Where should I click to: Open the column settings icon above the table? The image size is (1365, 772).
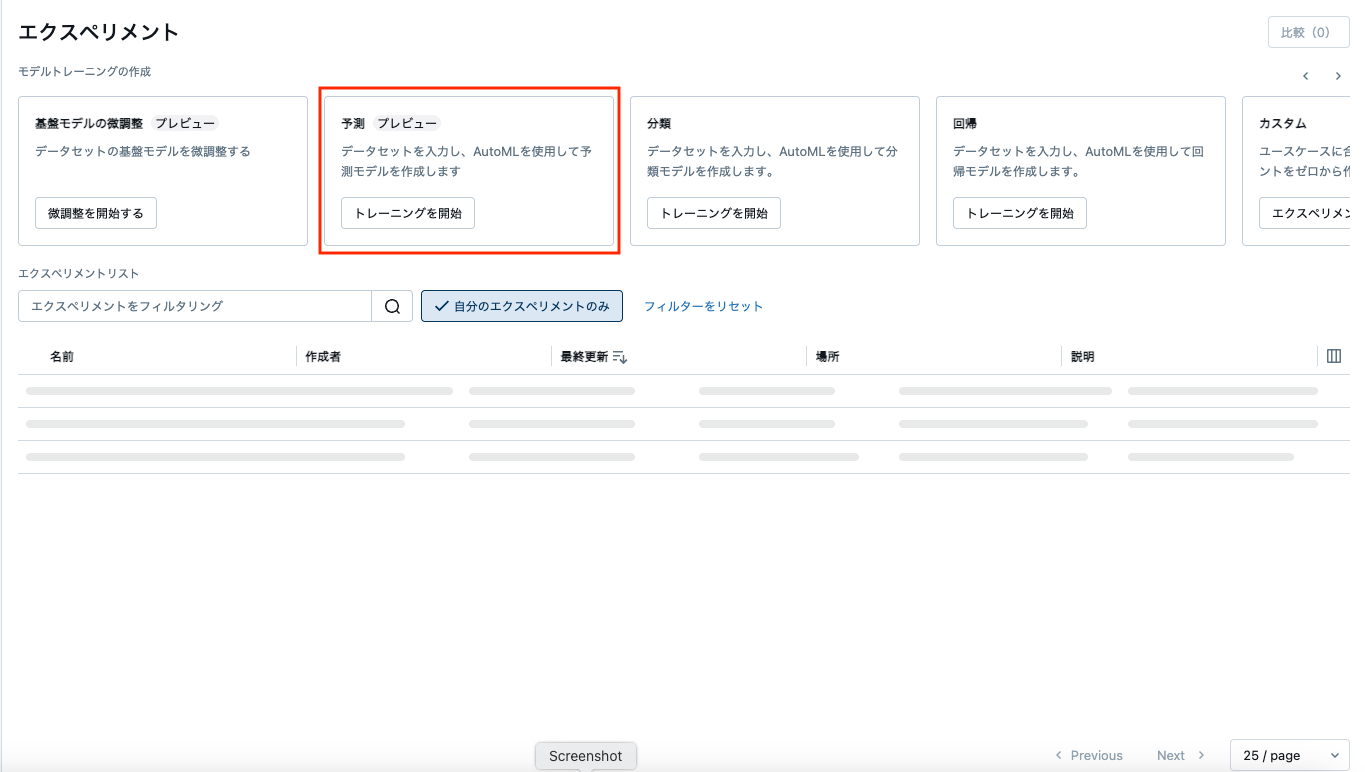click(1333, 355)
